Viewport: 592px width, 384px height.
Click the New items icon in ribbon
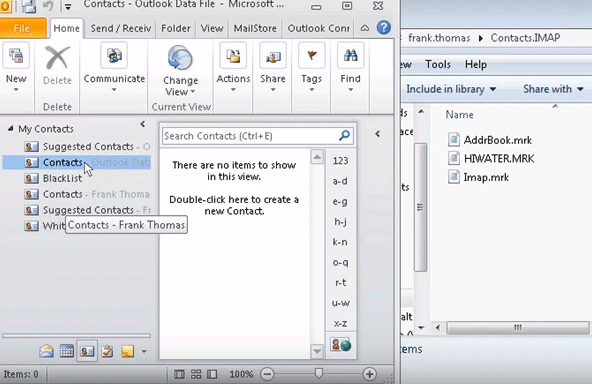coord(16,56)
